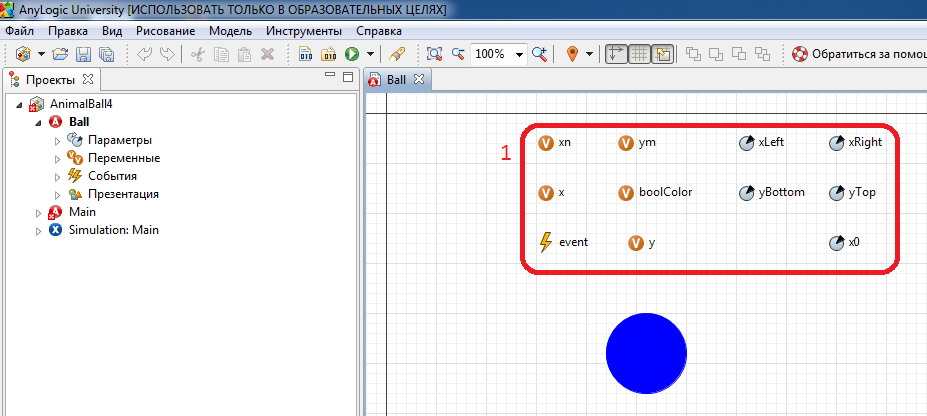Click the Zoom to fit icon
Image resolution: width=927 pixels, height=416 pixels.
point(435,54)
